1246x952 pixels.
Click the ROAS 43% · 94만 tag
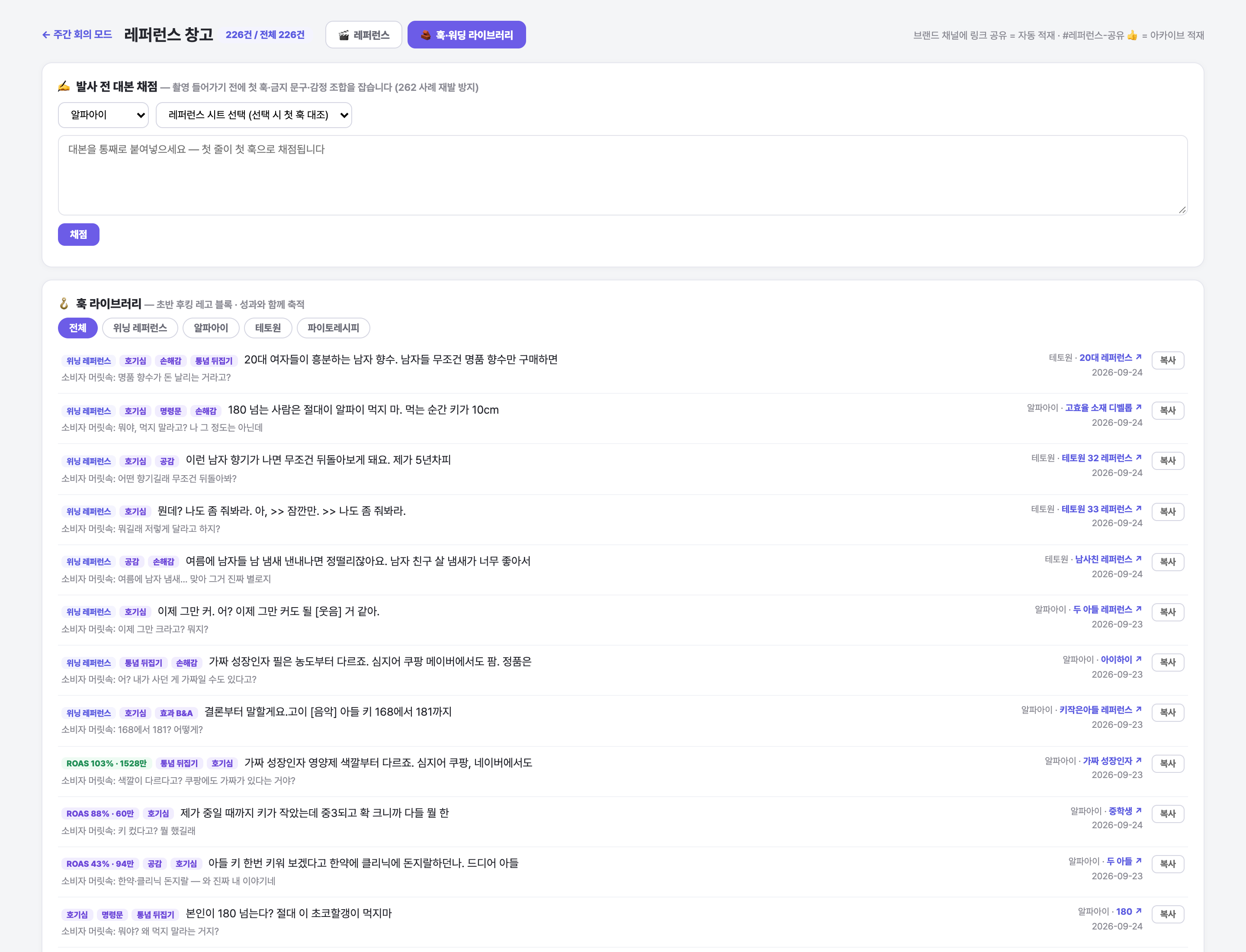(100, 864)
